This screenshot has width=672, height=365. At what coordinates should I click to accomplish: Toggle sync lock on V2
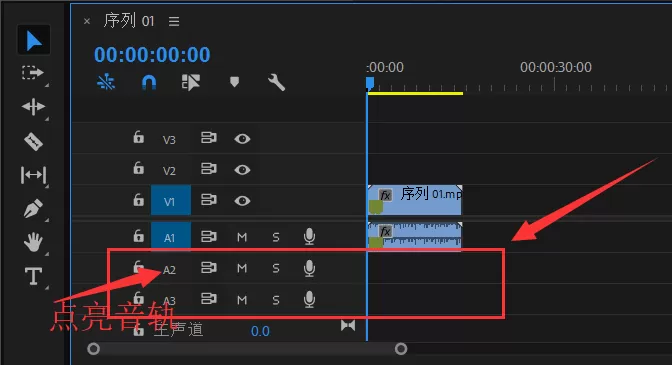point(209,168)
